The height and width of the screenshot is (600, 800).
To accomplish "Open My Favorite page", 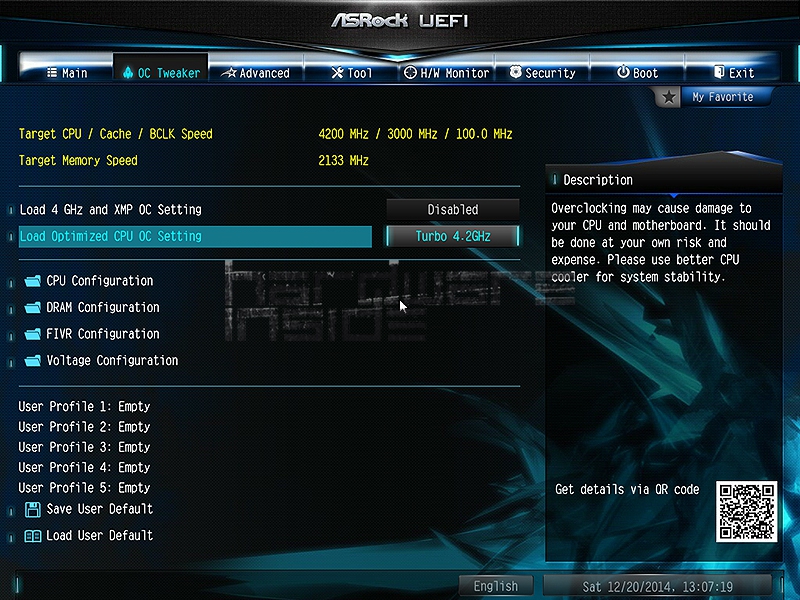I will 722,96.
